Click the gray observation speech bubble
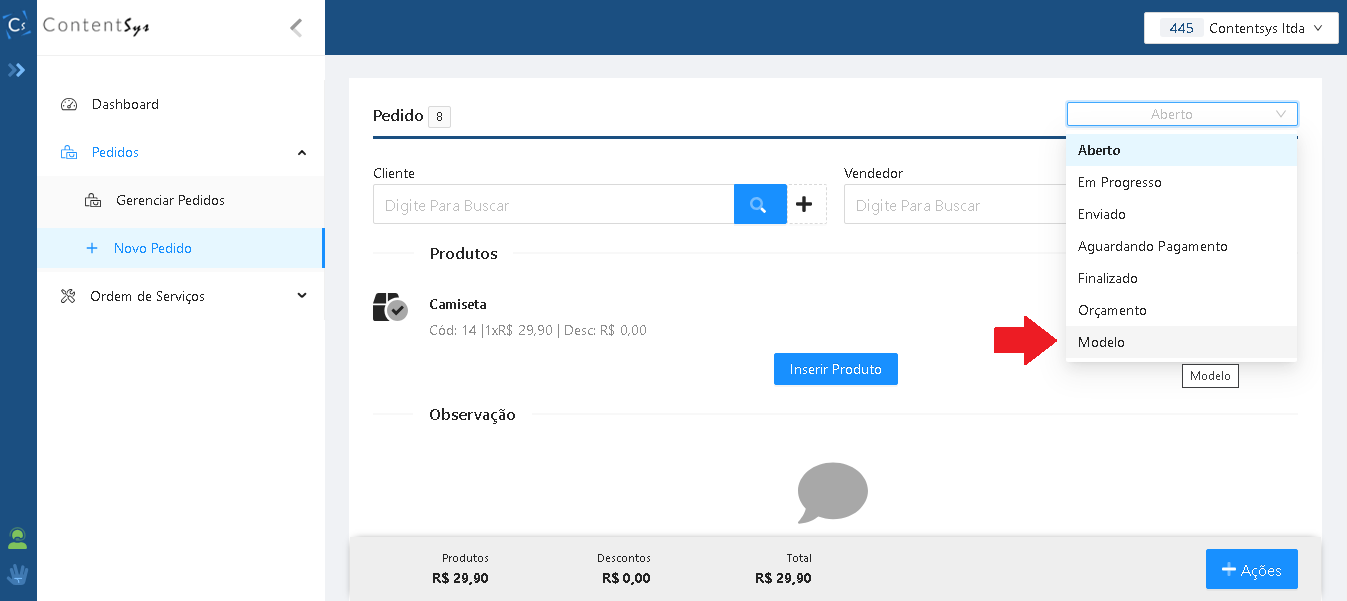 [832, 492]
